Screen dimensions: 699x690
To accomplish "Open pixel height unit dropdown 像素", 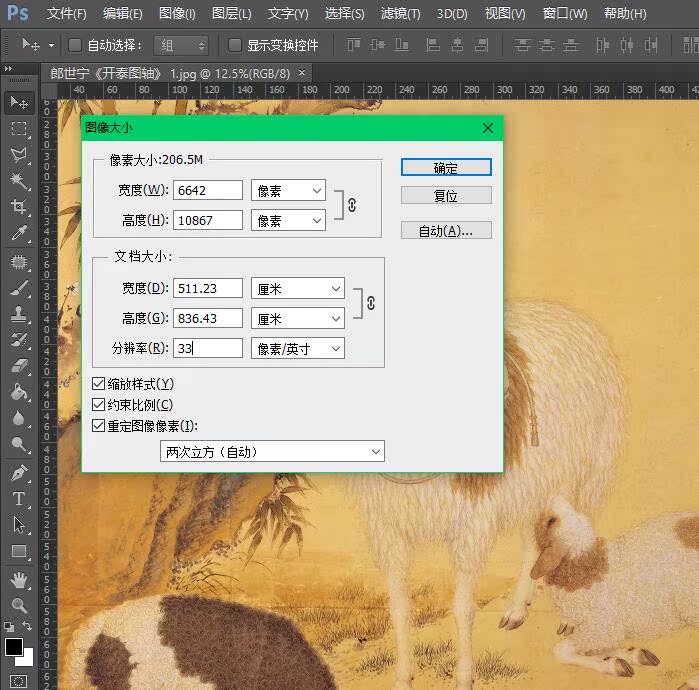I will pyautogui.click(x=288, y=220).
